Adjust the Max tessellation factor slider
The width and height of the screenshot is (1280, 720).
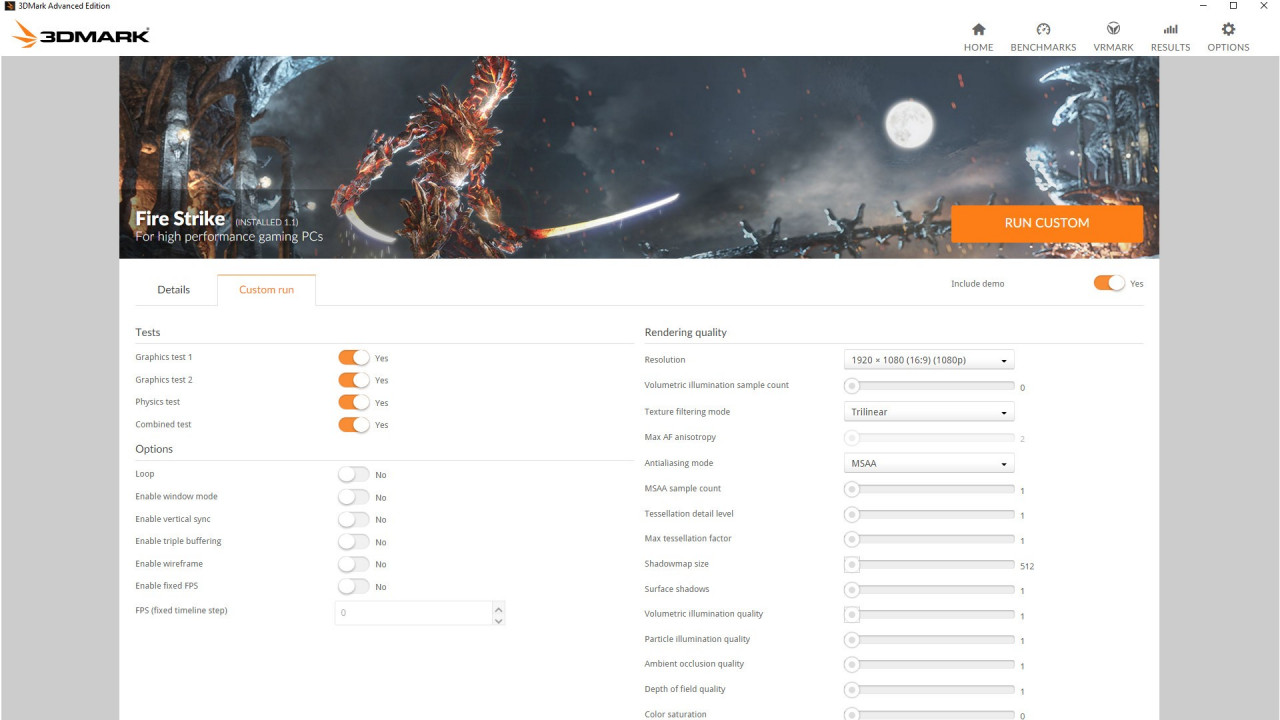pyautogui.click(x=929, y=539)
